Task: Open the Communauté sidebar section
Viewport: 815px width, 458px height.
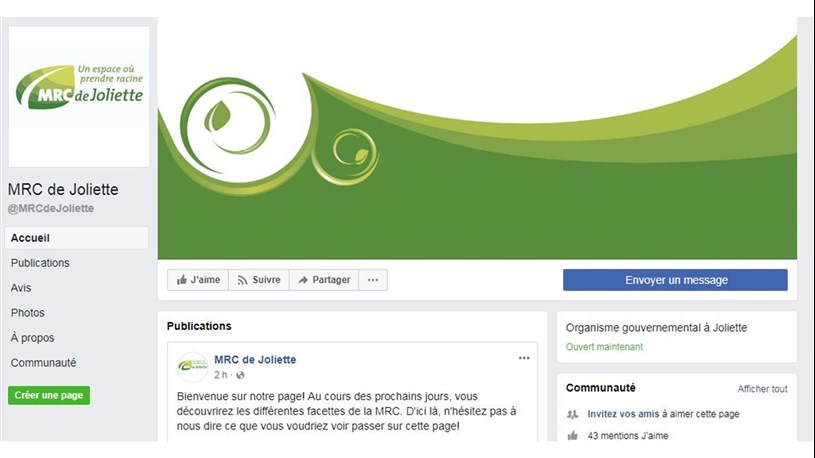Action: (44, 363)
